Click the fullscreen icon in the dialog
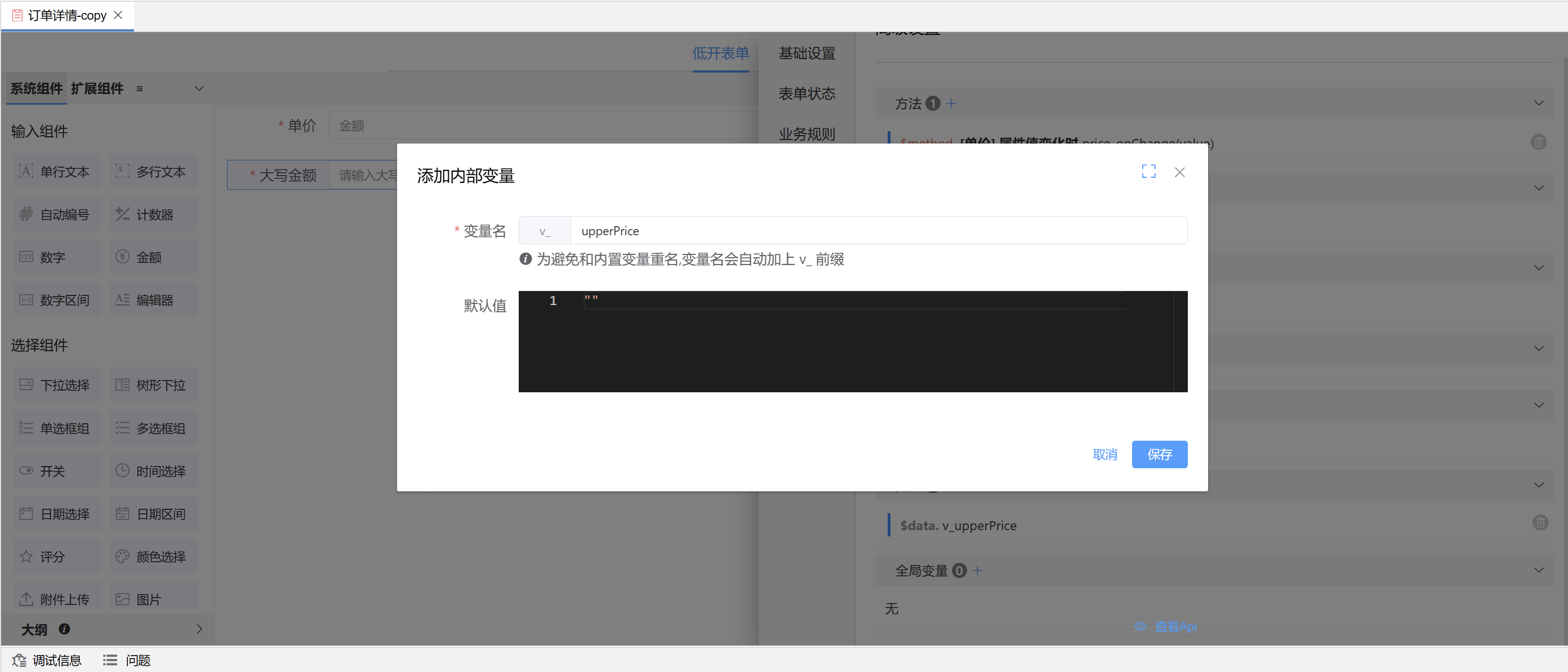Image resolution: width=1568 pixels, height=672 pixels. tap(1148, 172)
